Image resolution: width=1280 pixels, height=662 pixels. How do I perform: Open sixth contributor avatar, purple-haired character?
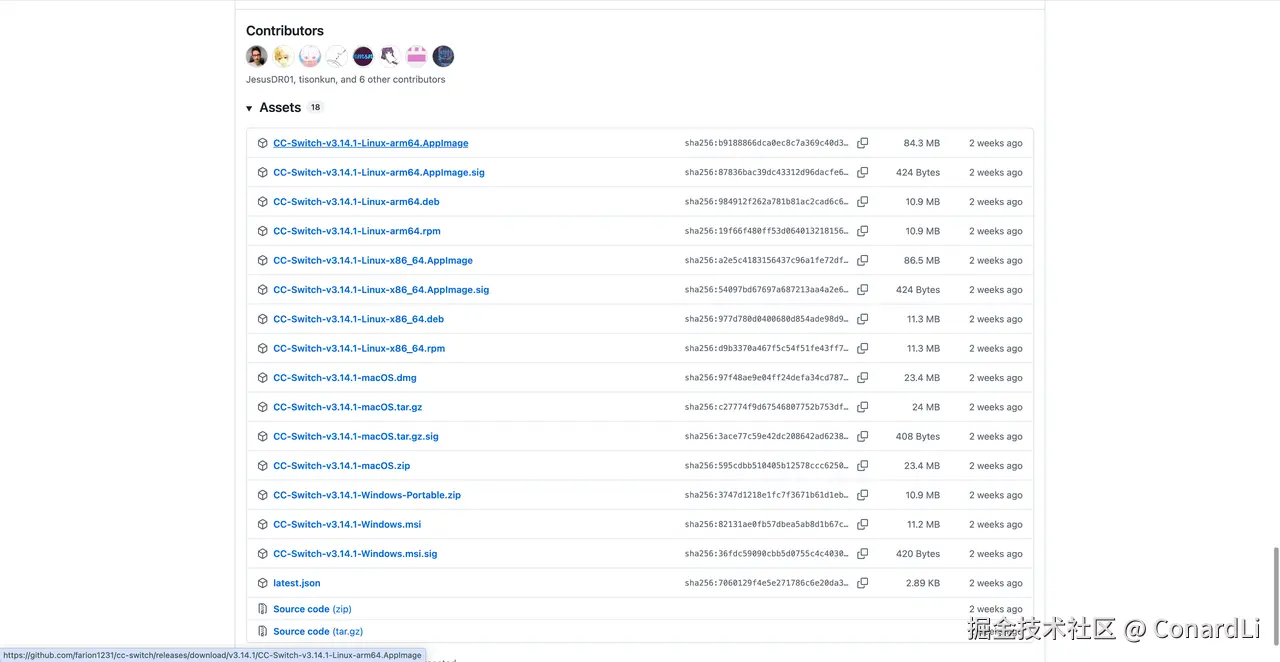click(390, 56)
